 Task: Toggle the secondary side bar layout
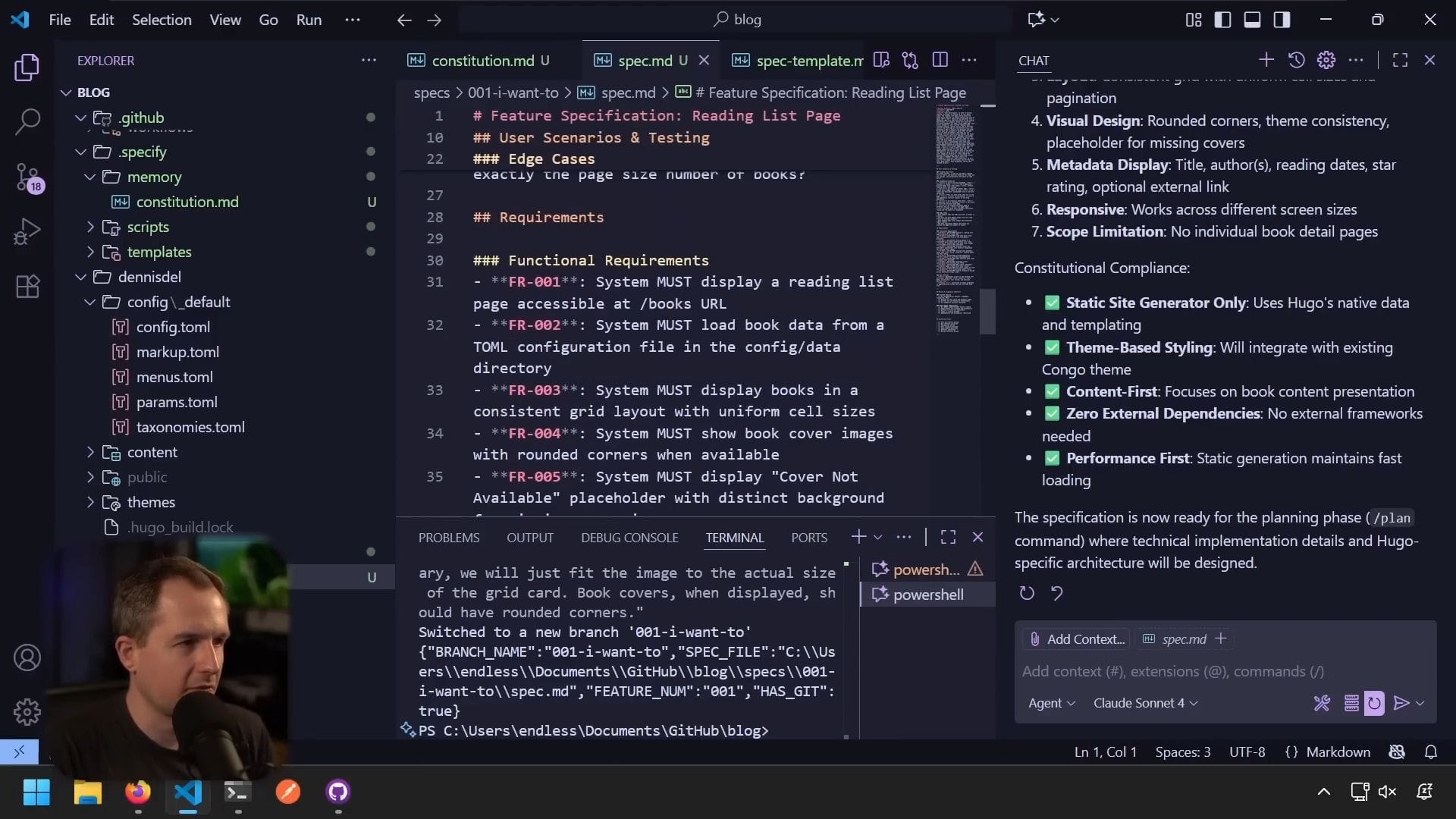tap(1282, 20)
